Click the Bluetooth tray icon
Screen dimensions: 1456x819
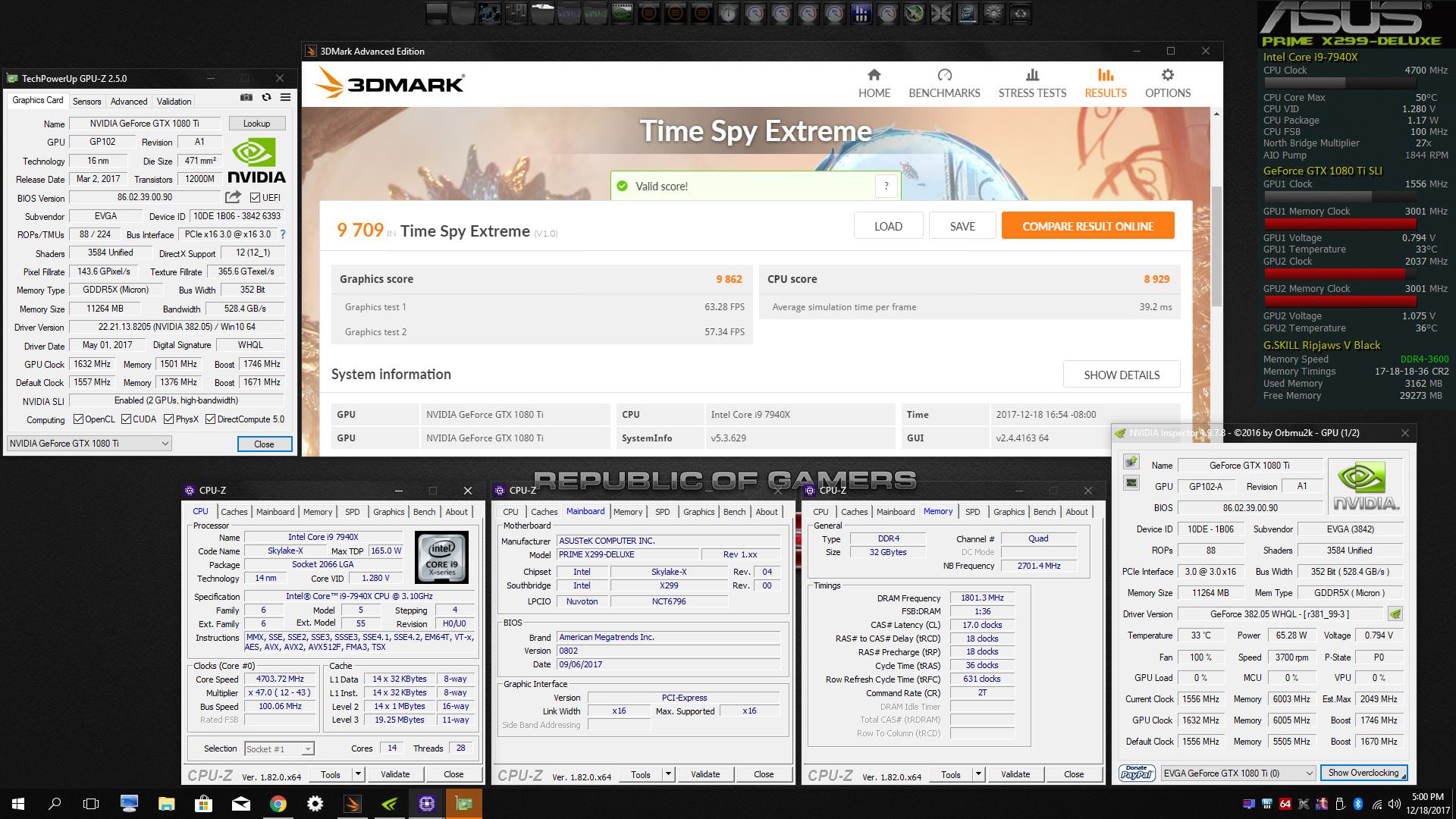tap(1358, 804)
